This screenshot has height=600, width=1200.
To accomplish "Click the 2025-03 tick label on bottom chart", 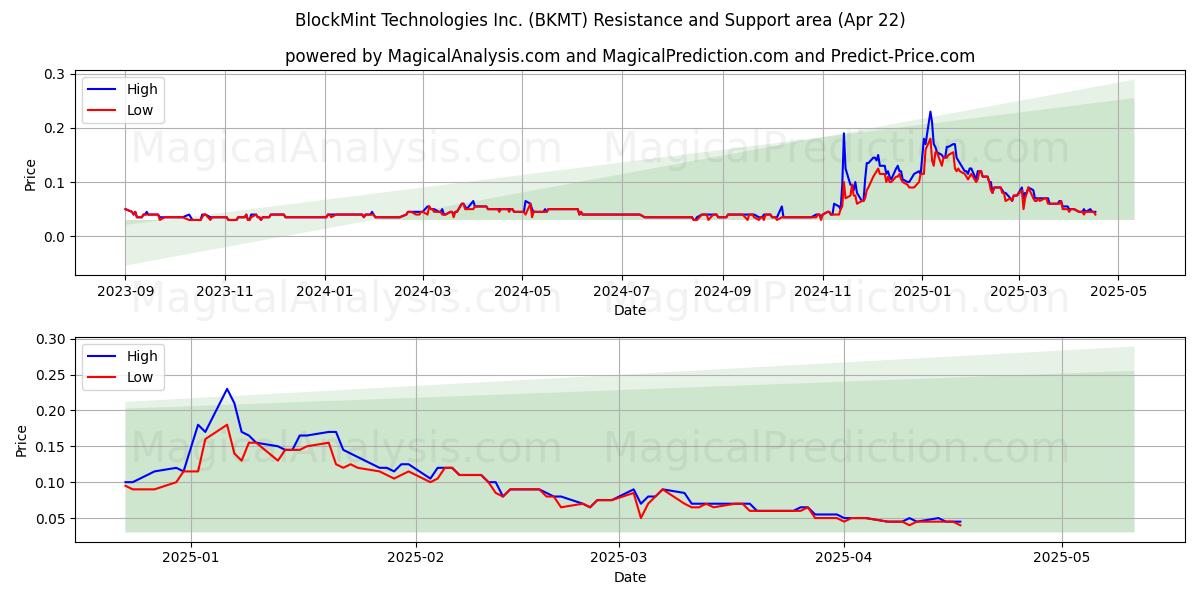I will tap(619, 558).
